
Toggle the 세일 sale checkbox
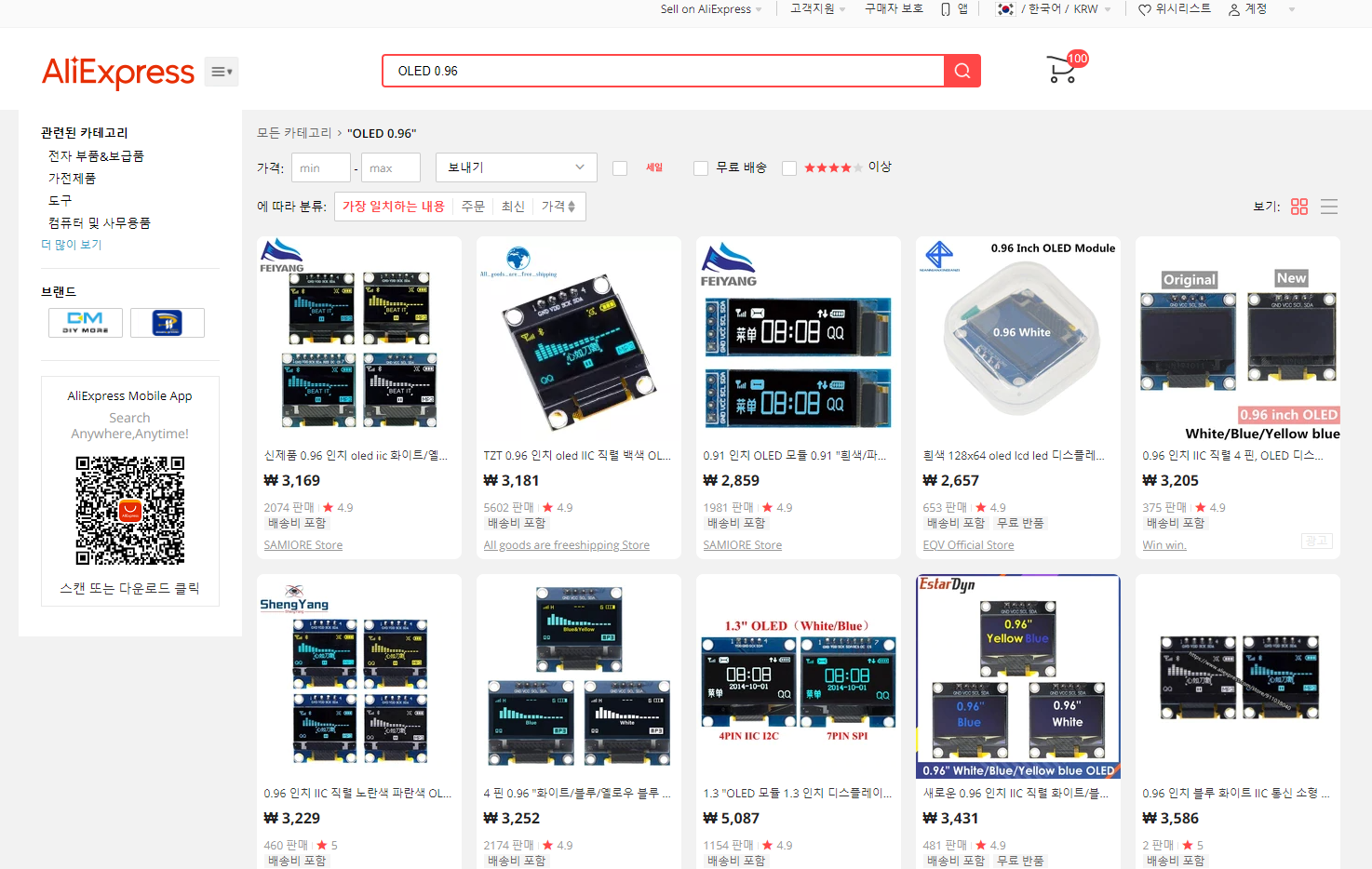(x=620, y=168)
